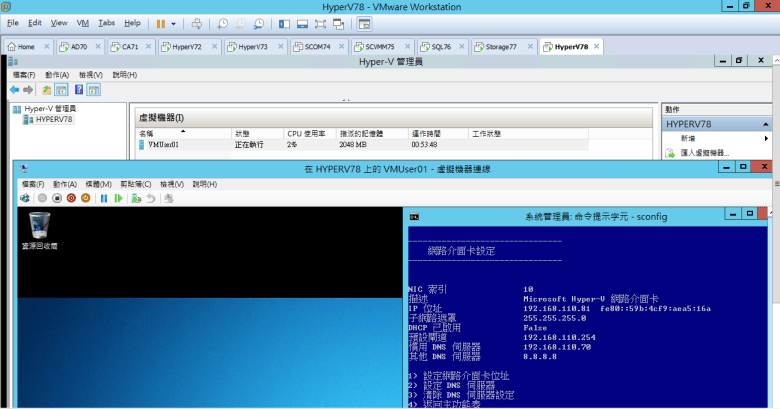Switch to the SQL76 tab
The image size is (780, 409).
pos(438,46)
